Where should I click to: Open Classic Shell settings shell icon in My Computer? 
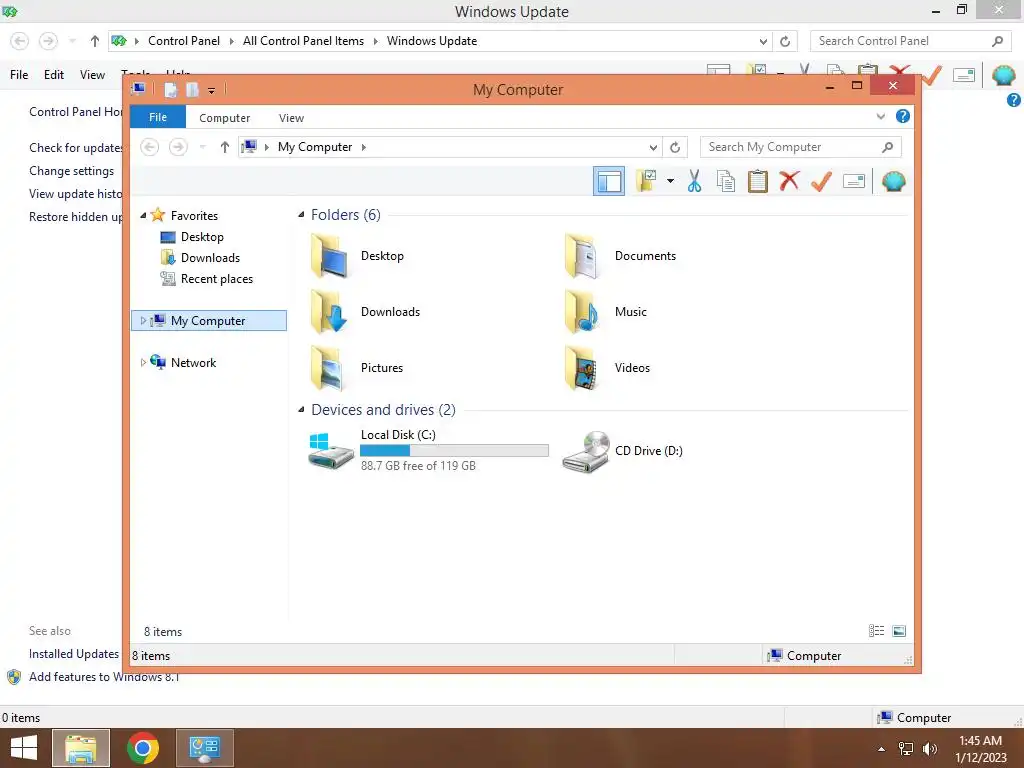click(x=893, y=181)
